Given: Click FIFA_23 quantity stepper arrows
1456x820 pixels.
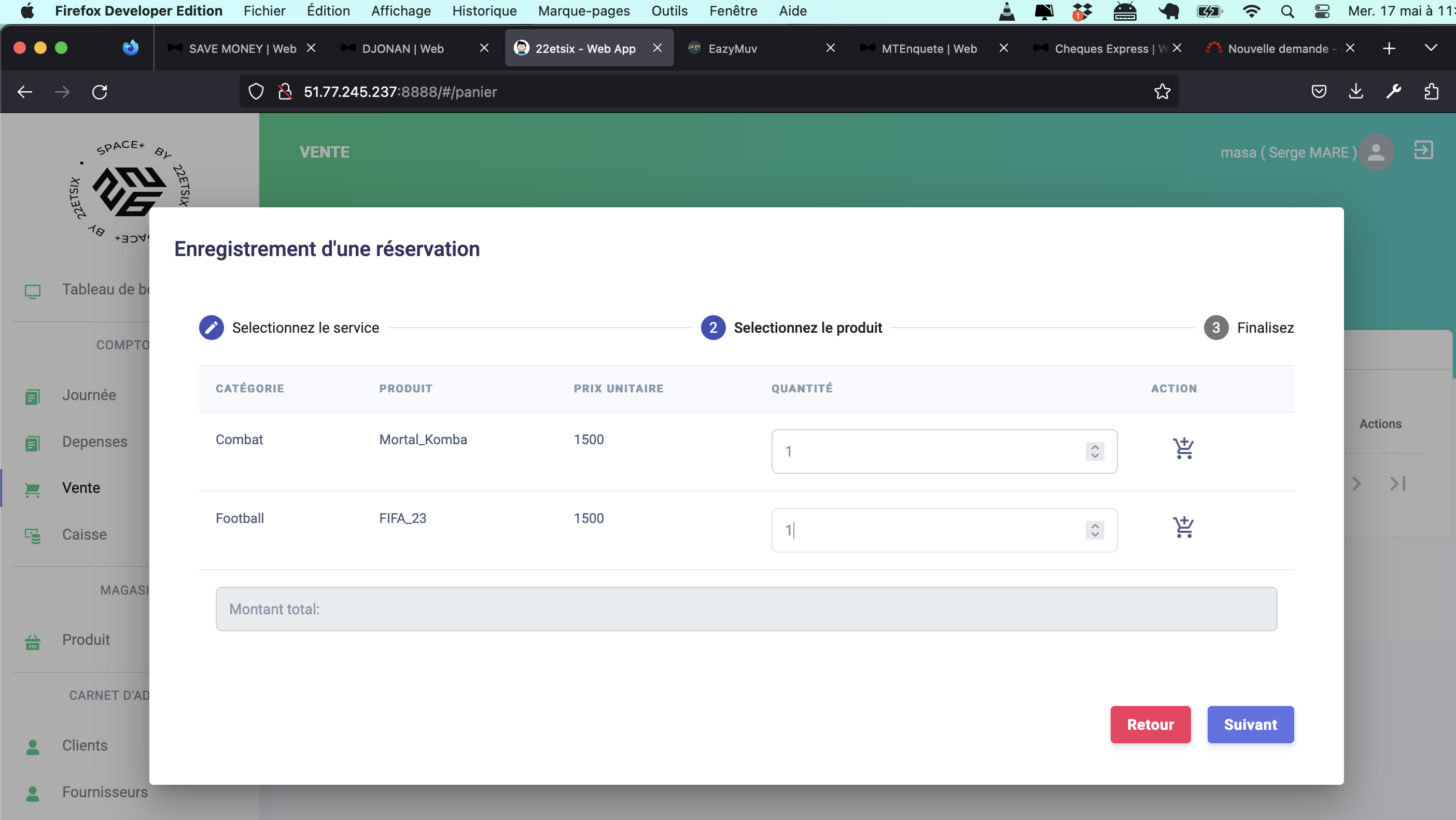Looking at the screenshot, I should (1095, 530).
